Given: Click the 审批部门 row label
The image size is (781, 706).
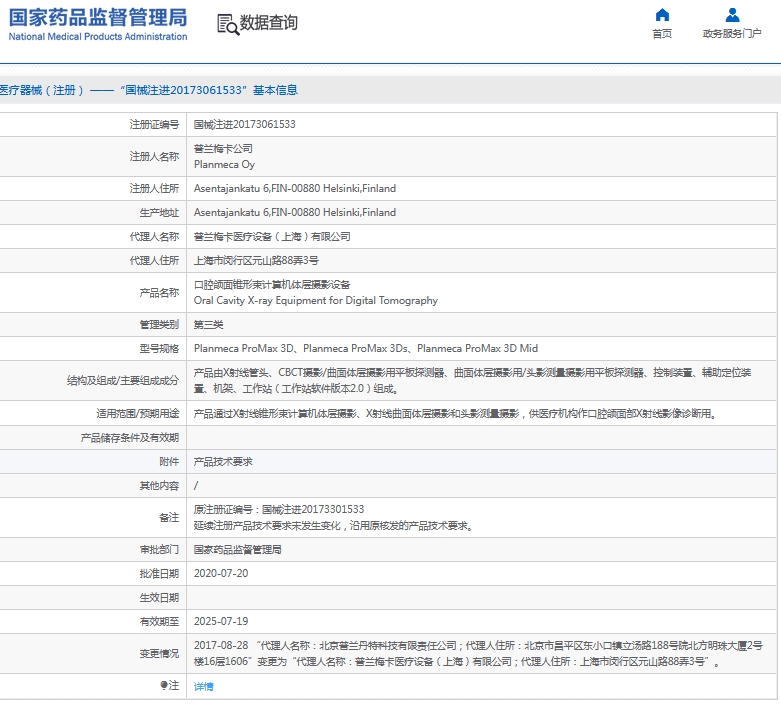Looking at the screenshot, I should (159, 550).
